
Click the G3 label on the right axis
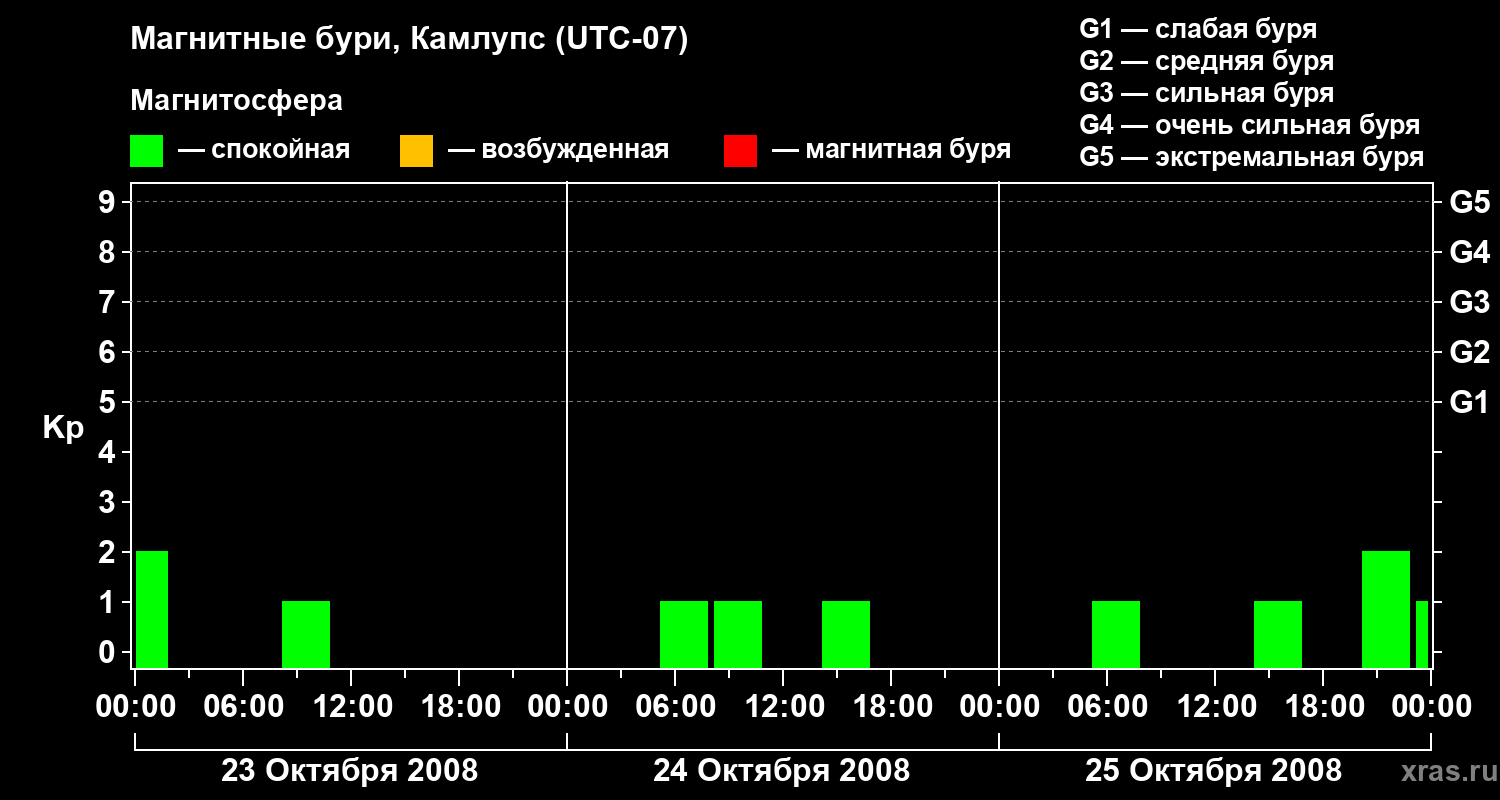click(x=1470, y=302)
